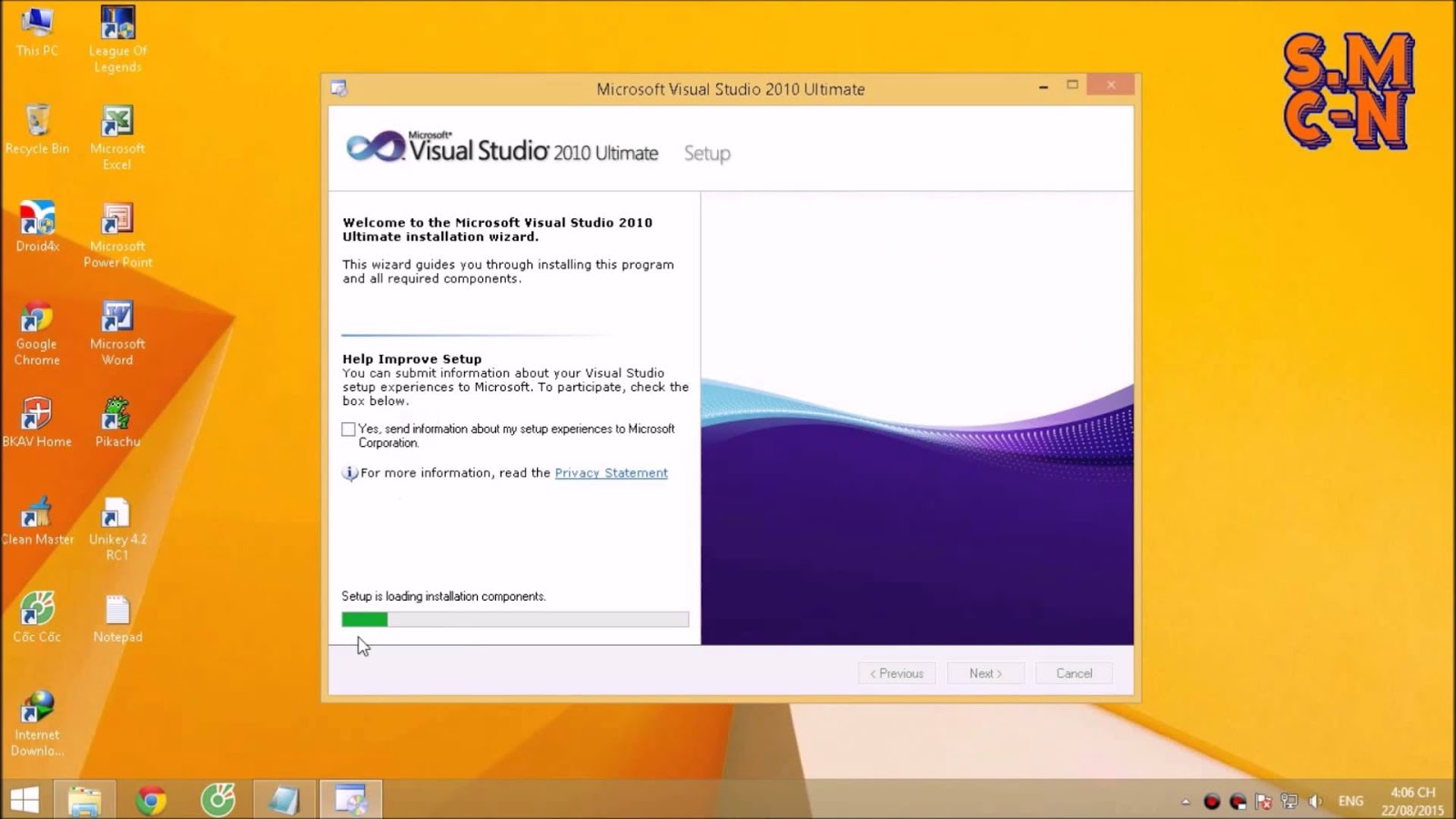
Task: Click the Windows Start button
Action: pyautogui.click(x=25, y=800)
